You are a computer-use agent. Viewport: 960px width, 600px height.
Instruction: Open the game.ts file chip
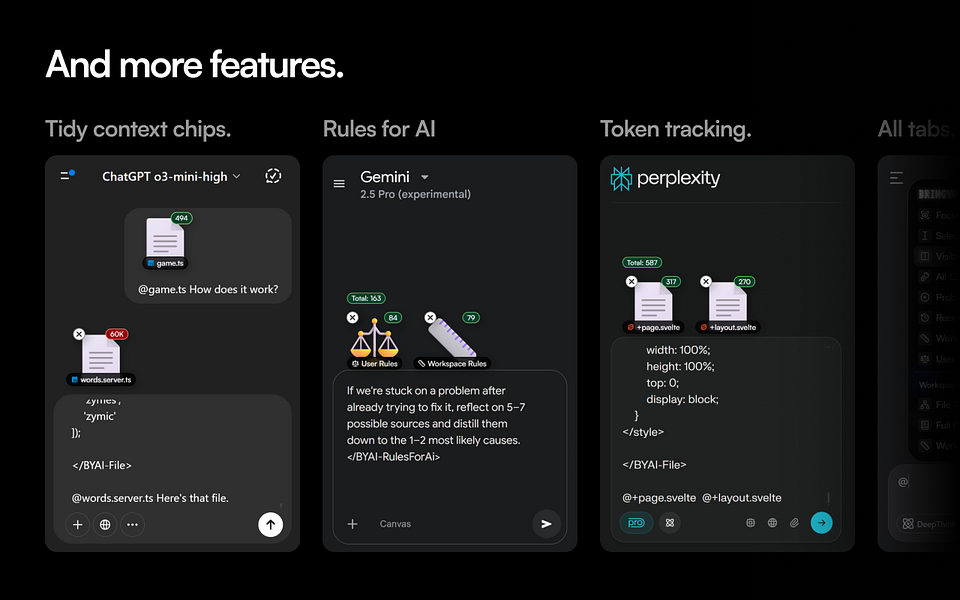pyautogui.click(x=165, y=243)
